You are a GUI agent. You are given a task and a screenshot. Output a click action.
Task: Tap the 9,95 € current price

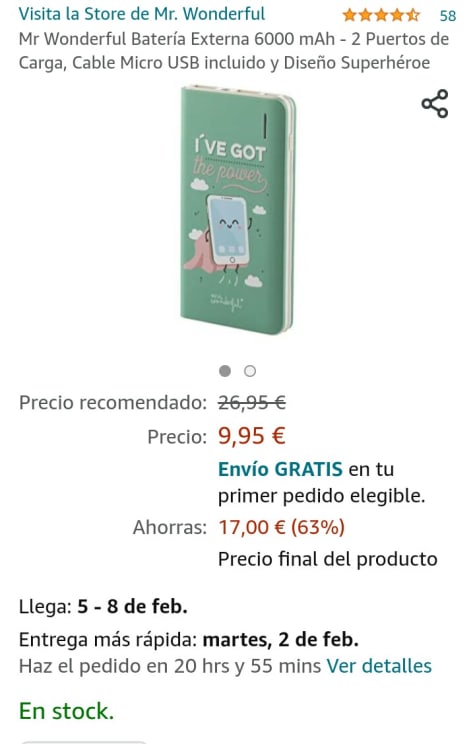coord(251,436)
